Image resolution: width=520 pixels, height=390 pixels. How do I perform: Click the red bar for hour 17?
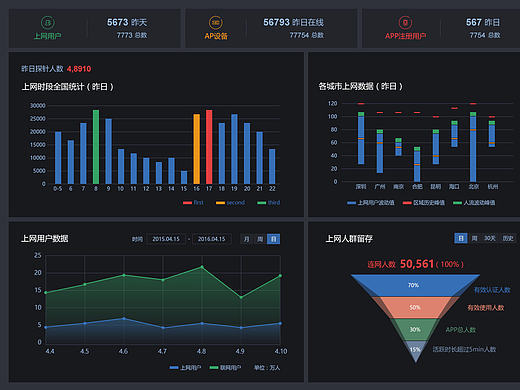pos(209,147)
